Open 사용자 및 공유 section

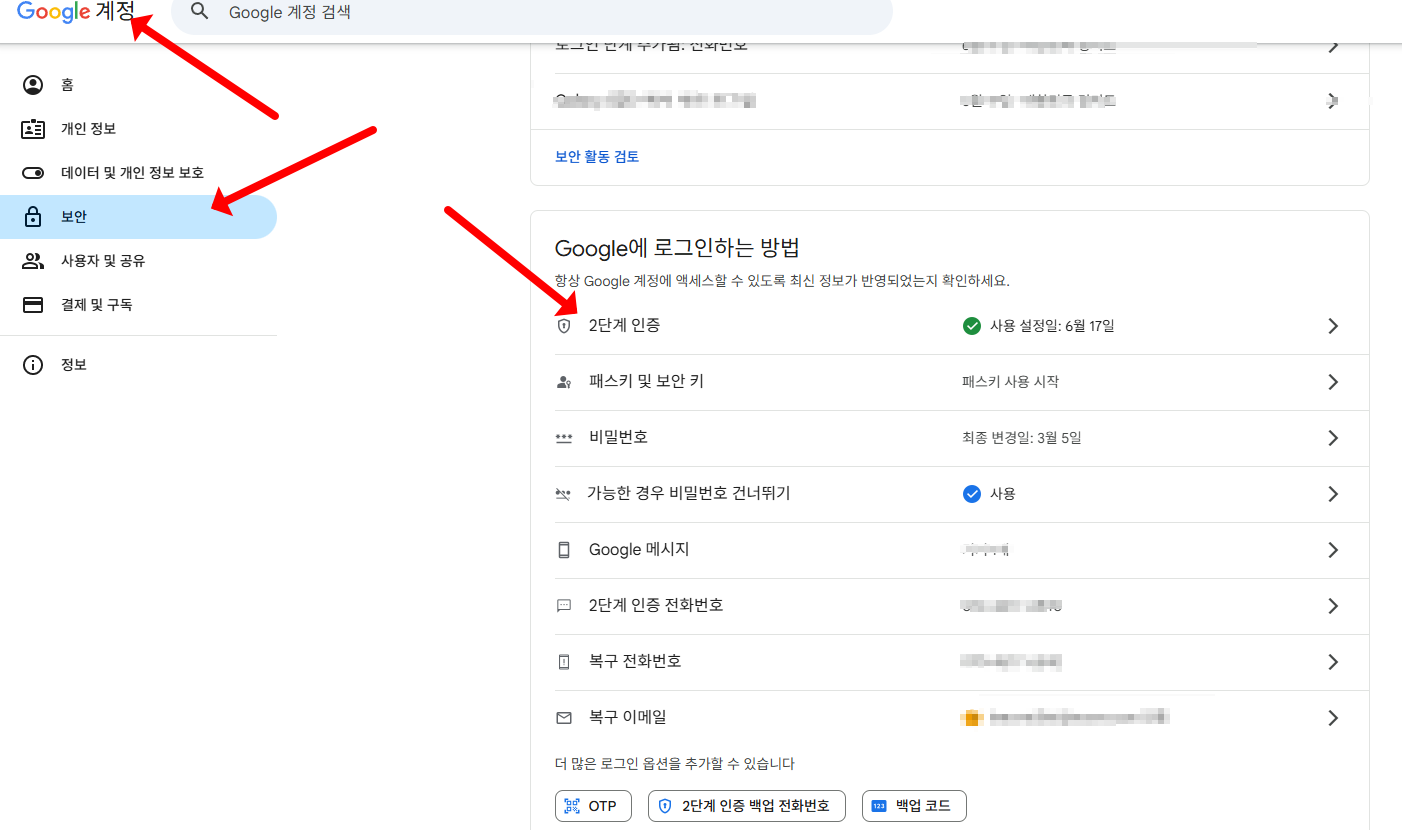[x=138, y=261]
